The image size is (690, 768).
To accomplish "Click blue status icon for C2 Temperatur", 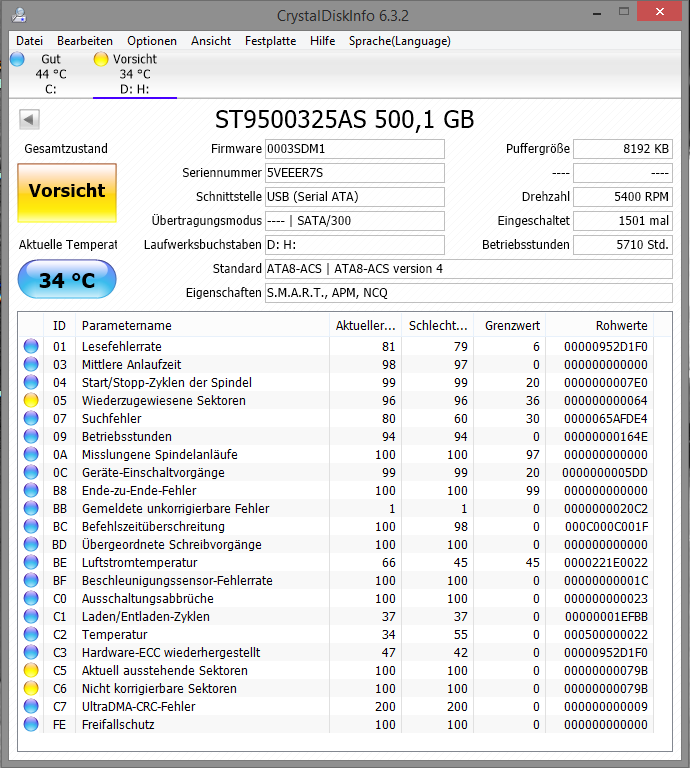I will (31, 634).
